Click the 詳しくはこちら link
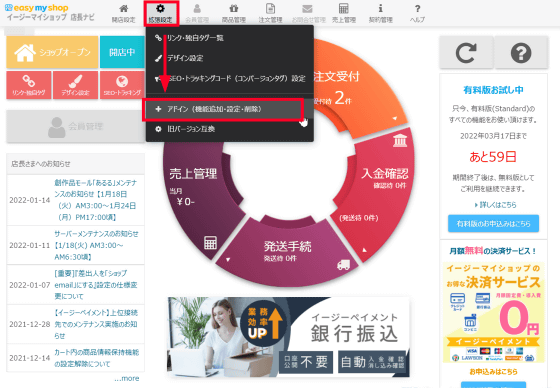This screenshot has height=388, width=560. click(495, 205)
